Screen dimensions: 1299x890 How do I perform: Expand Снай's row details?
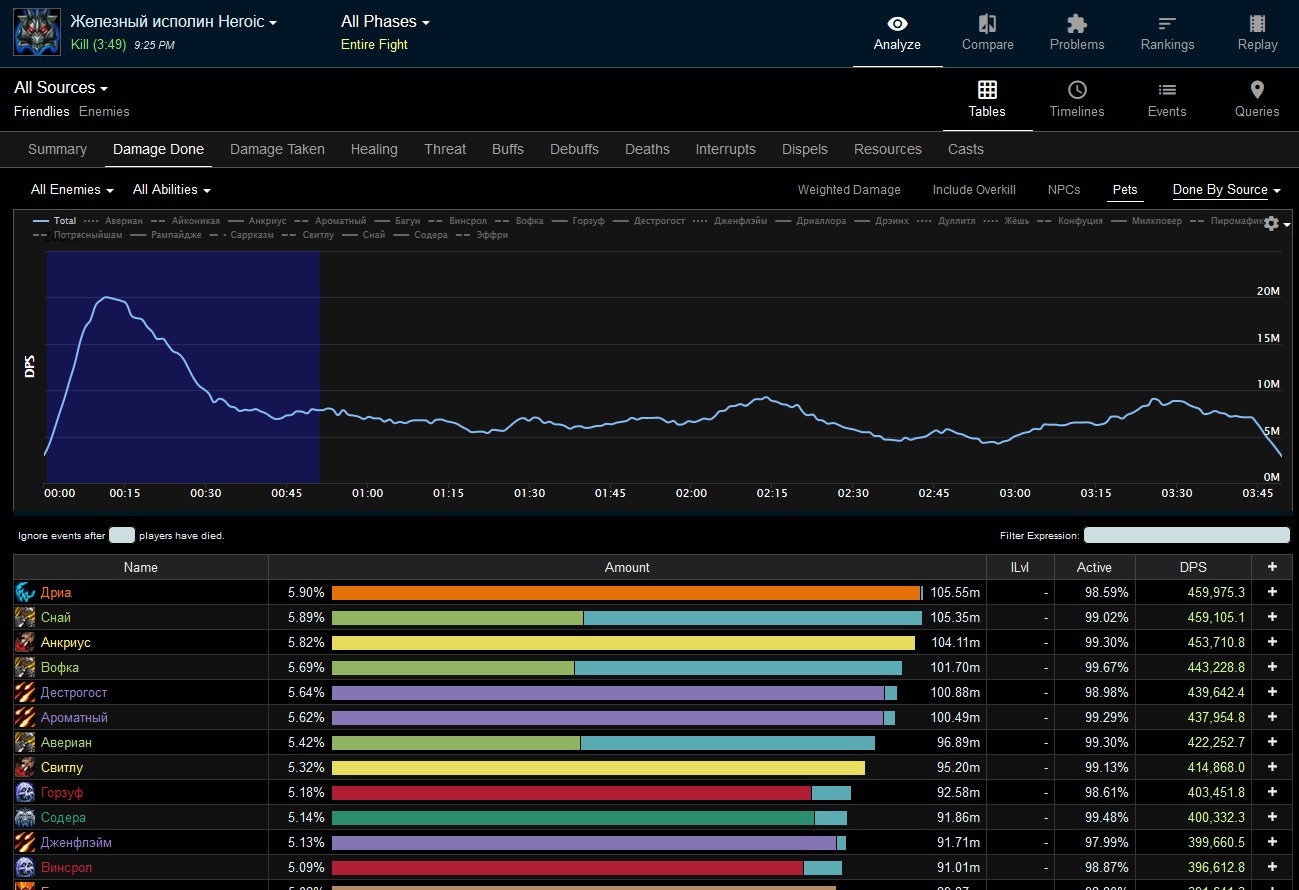coord(1272,617)
